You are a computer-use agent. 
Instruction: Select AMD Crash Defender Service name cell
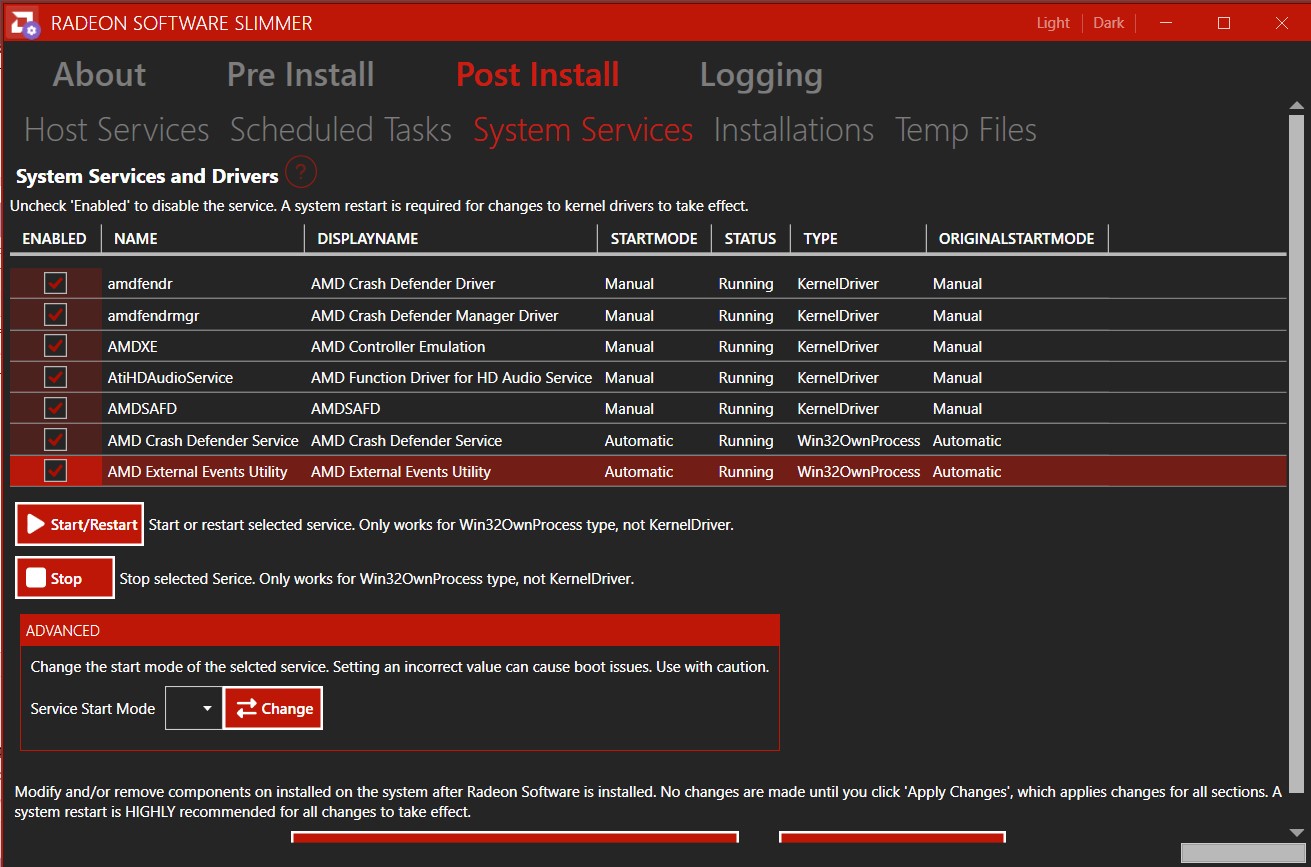203,440
